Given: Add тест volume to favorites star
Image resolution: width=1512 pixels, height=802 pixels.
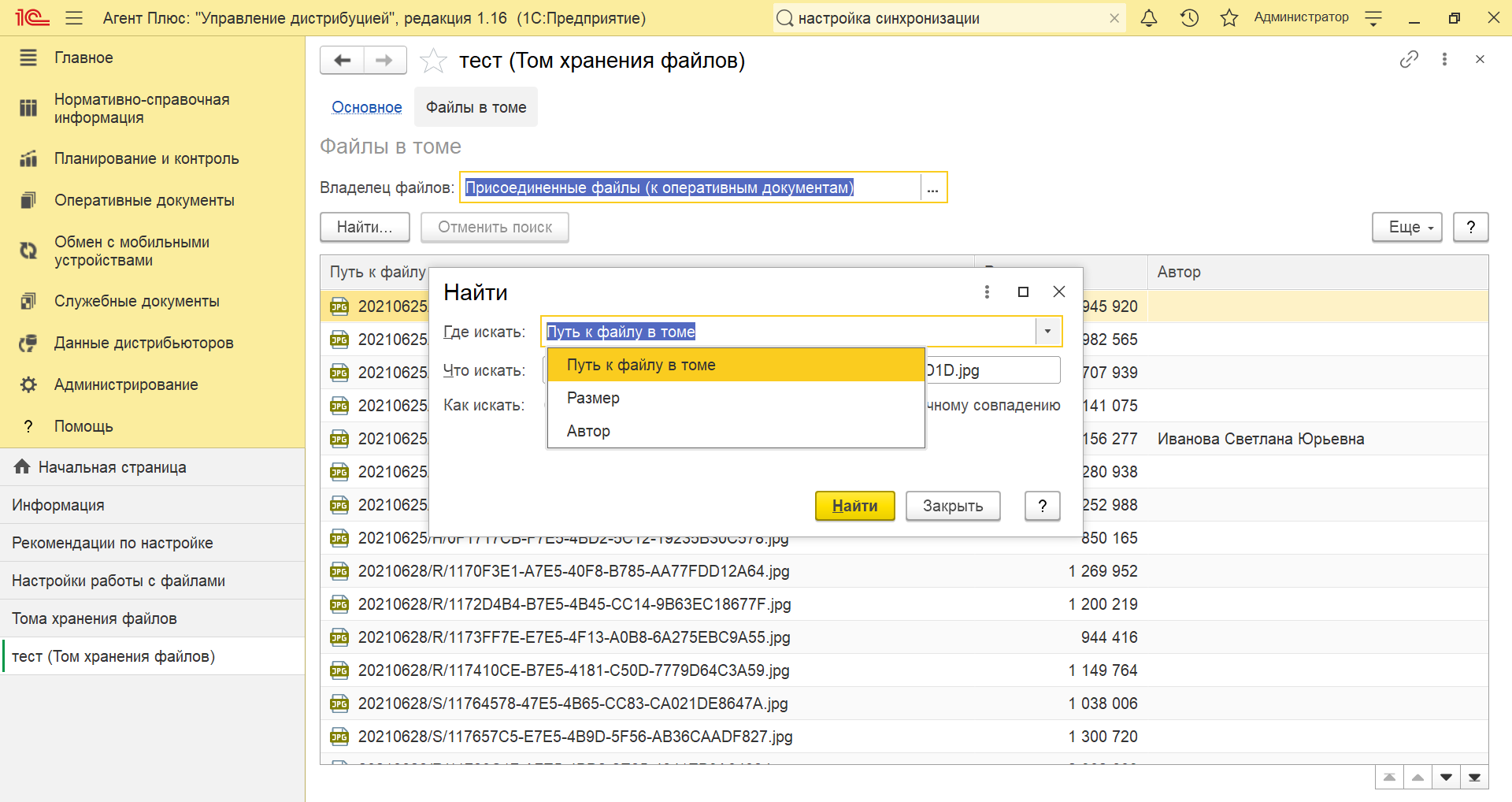Looking at the screenshot, I should tap(433, 61).
